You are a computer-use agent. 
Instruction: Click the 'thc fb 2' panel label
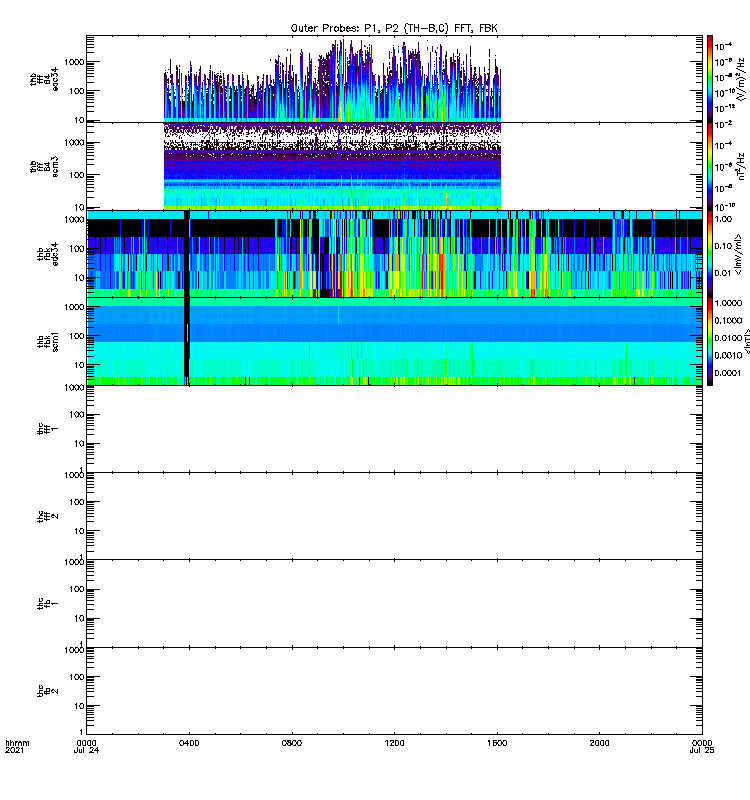(x=48, y=691)
